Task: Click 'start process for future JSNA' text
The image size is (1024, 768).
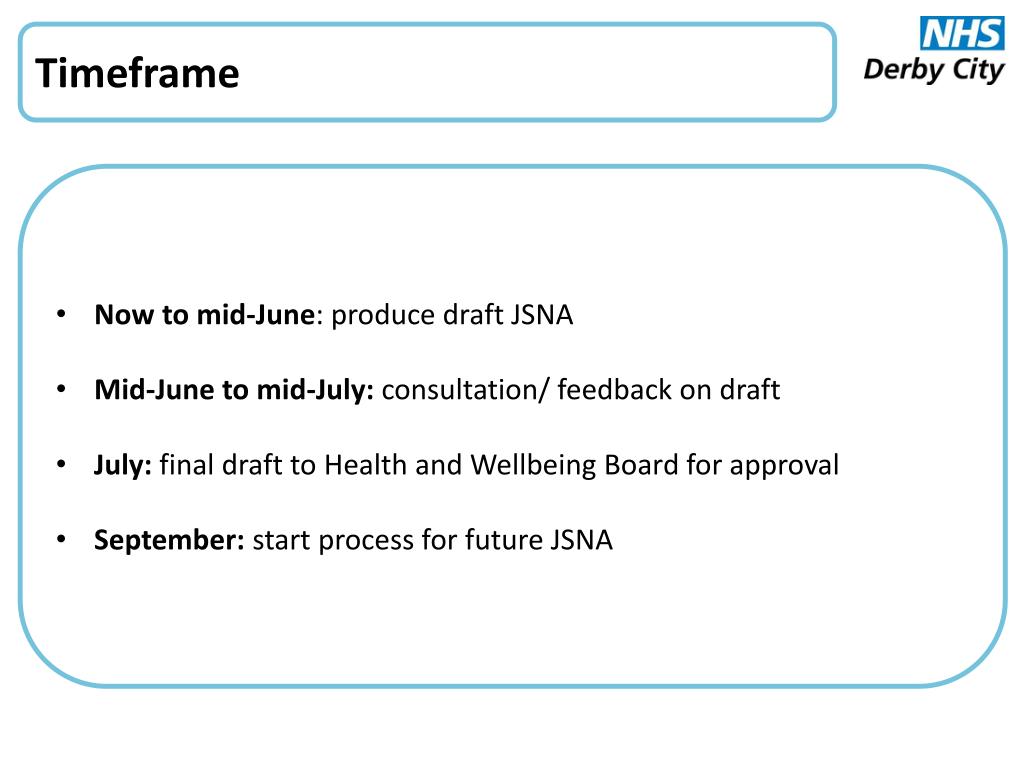Action: [432, 540]
